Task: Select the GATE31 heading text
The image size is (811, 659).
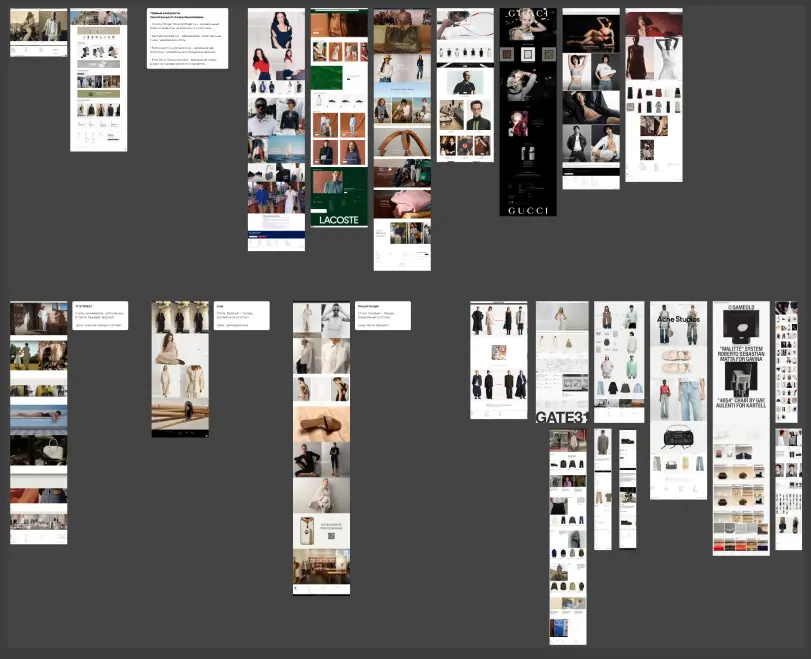Action: point(560,417)
